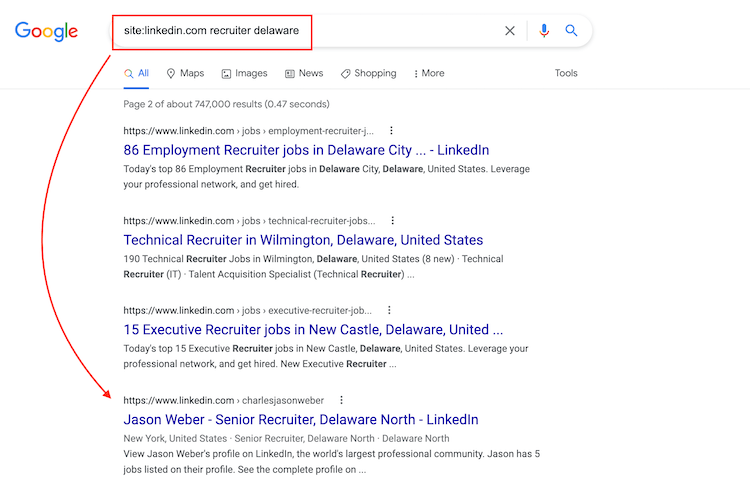Image resolution: width=750 pixels, height=484 pixels.
Task: Open '15 Executive Recruiter jobs in New Castle' link
Action: (x=313, y=330)
